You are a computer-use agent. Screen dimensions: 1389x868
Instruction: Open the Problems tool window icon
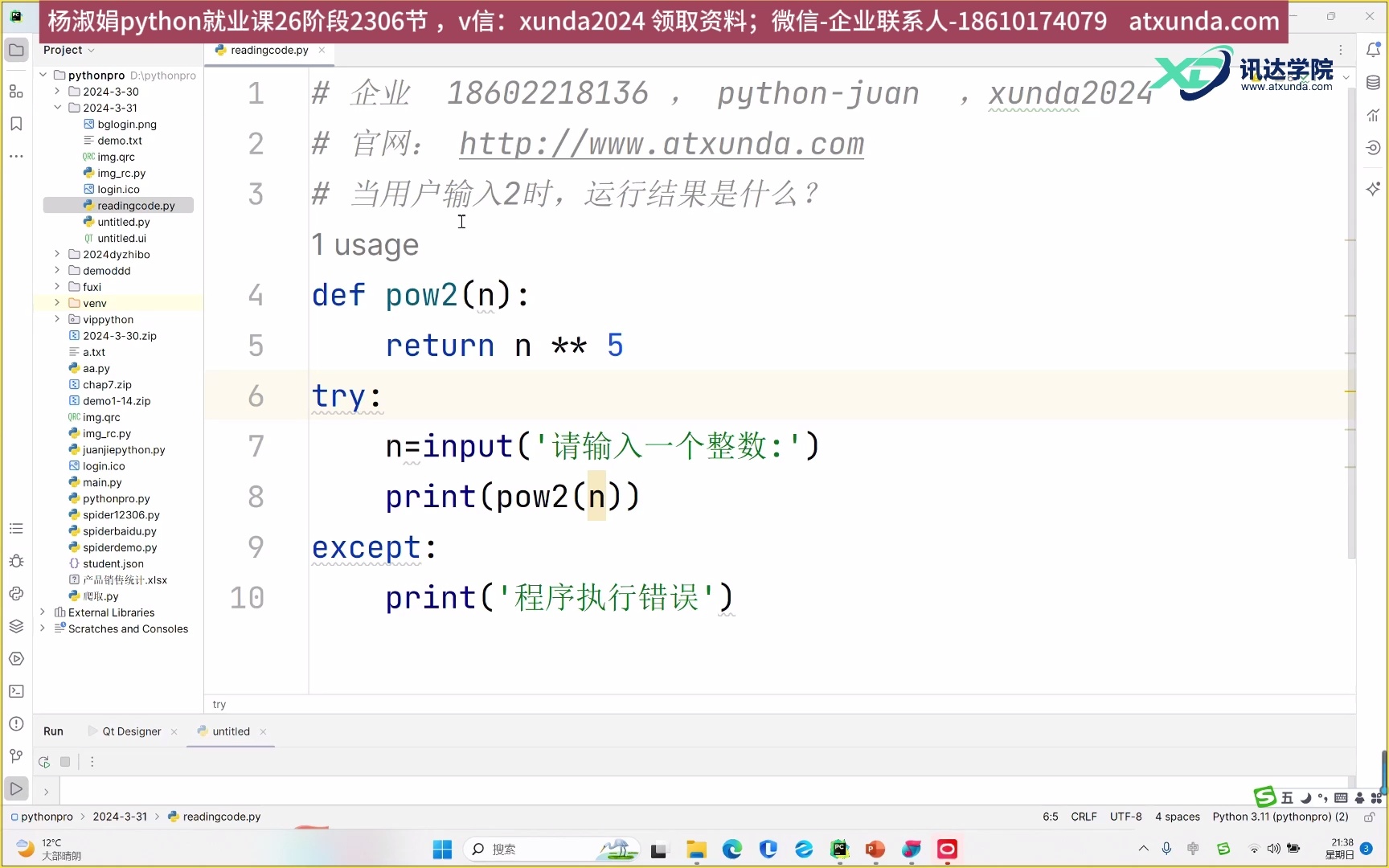[x=16, y=723]
